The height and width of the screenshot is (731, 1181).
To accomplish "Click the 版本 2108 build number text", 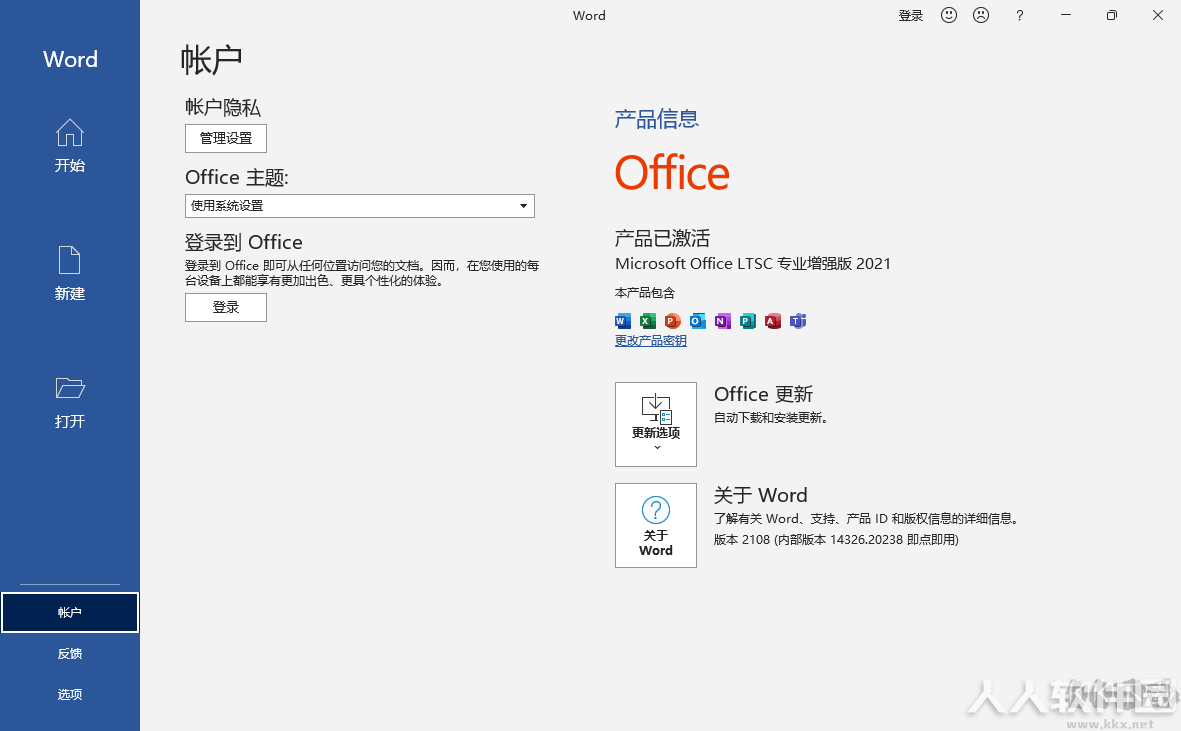I will pyautogui.click(x=836, y=540).
